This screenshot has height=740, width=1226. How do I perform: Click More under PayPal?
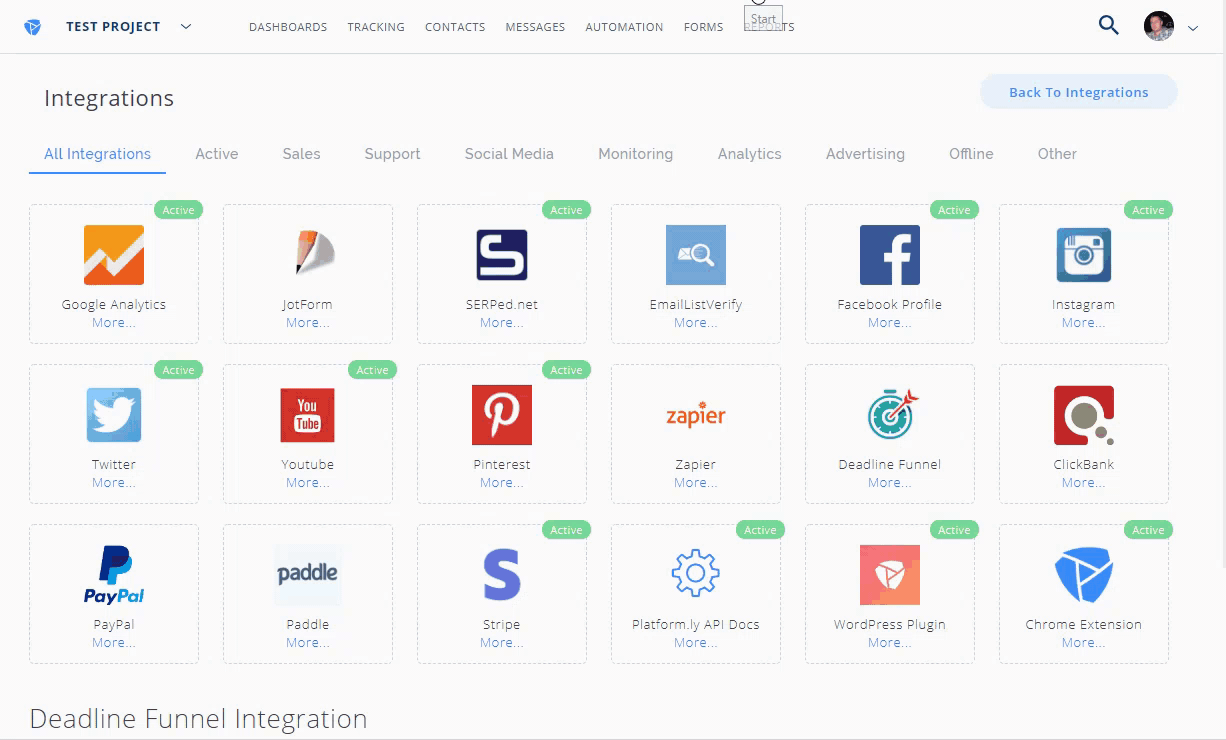click(x=114, y=643)
